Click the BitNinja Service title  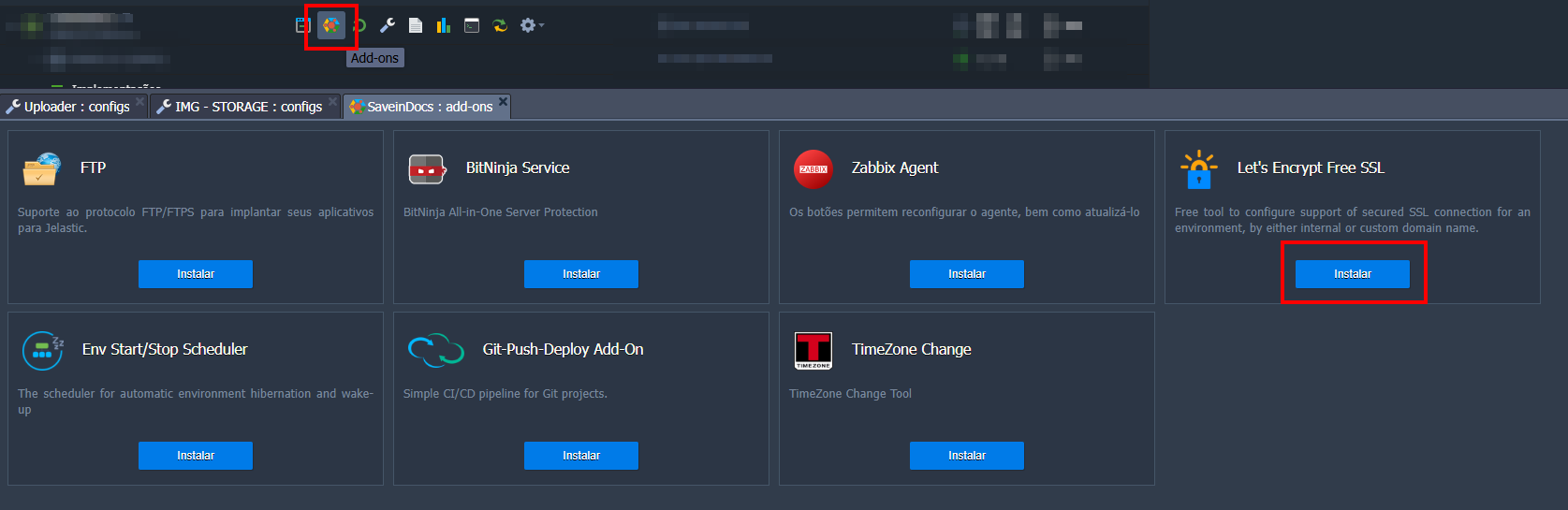point(518,168)
